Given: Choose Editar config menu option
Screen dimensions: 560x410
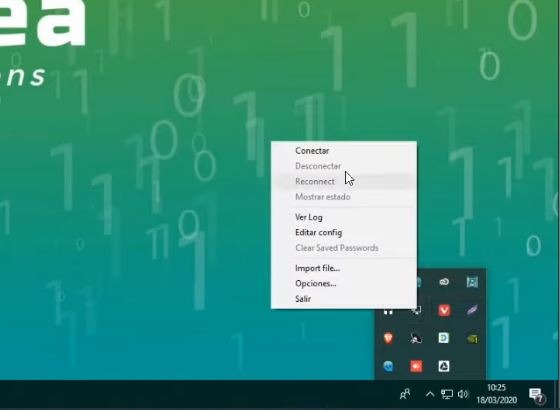Looking at the screenshot, I should coord(344,232).
